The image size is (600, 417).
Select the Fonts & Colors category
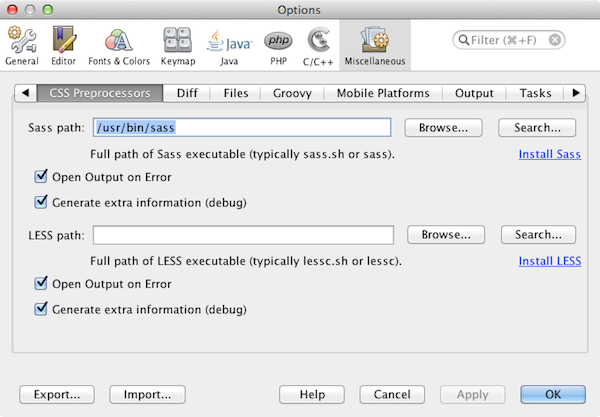click(120, 46)
